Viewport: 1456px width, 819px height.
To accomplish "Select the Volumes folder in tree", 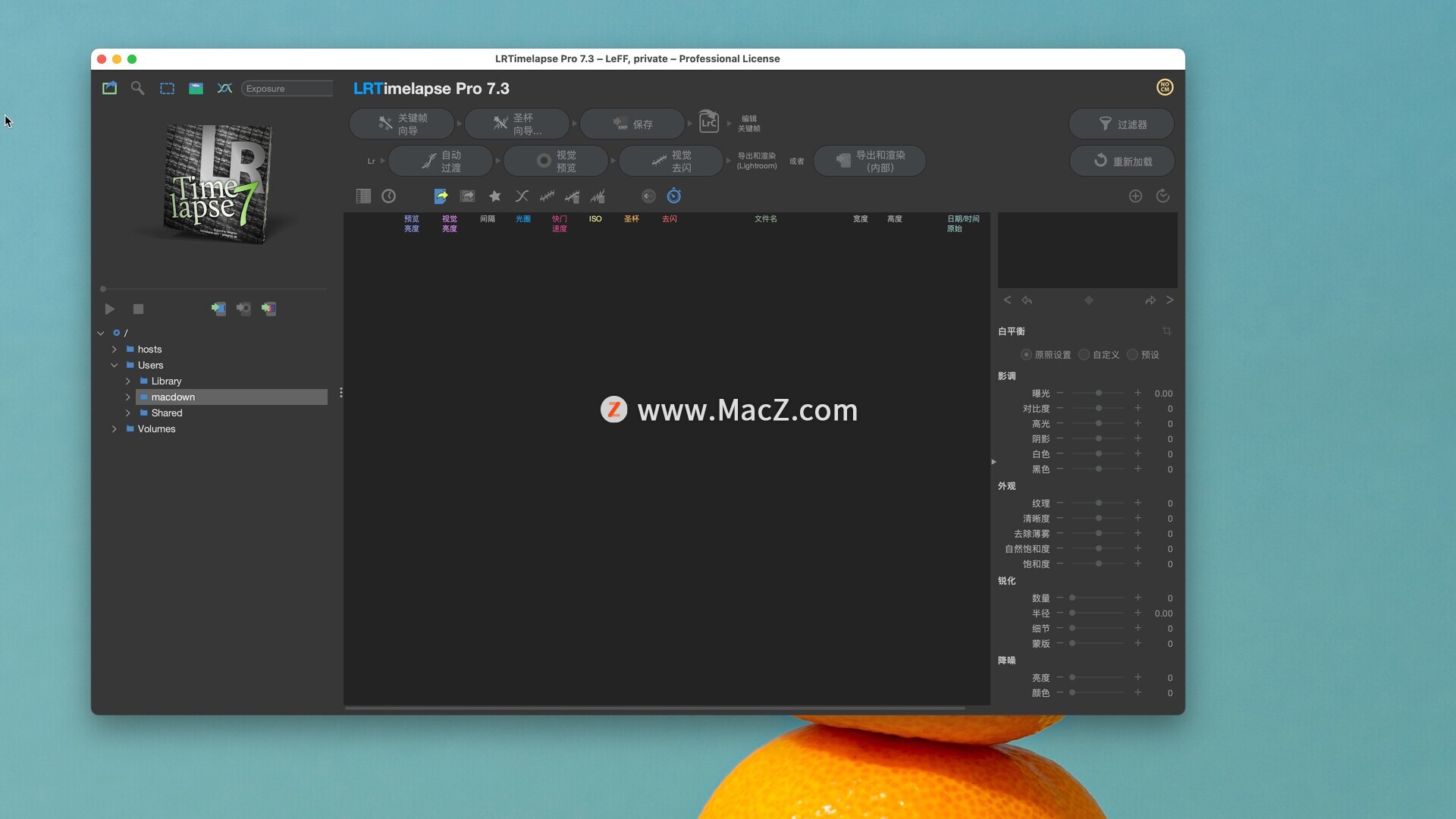I will tap(156, 428).
